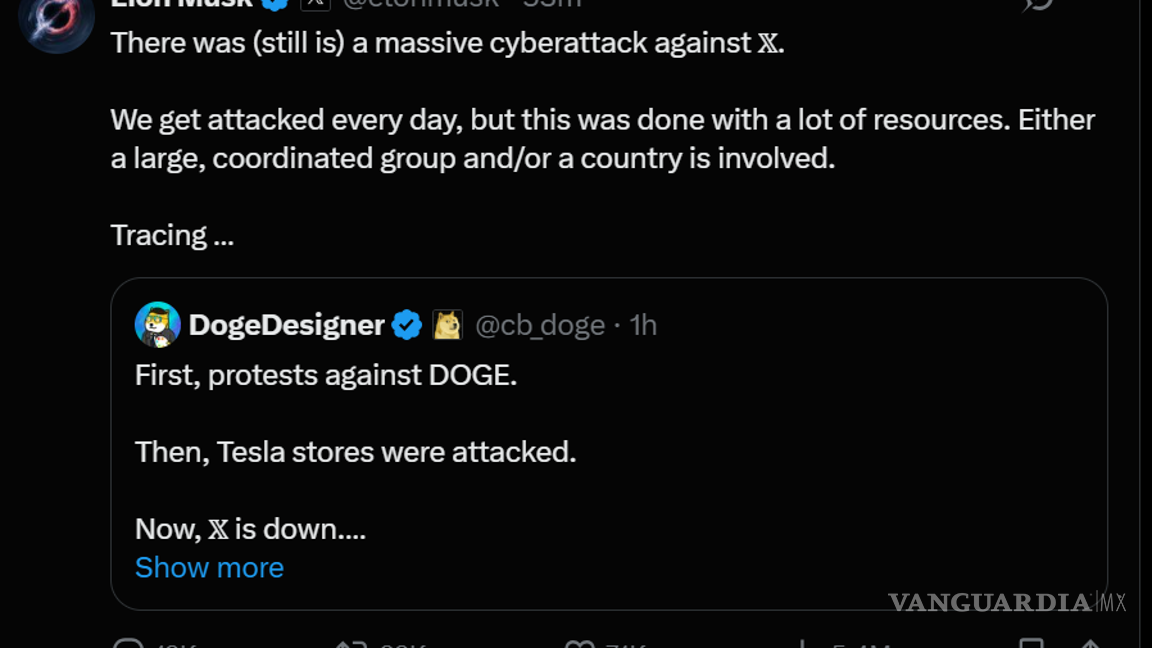Reply using the comment bubble icon

coord(128,643)
